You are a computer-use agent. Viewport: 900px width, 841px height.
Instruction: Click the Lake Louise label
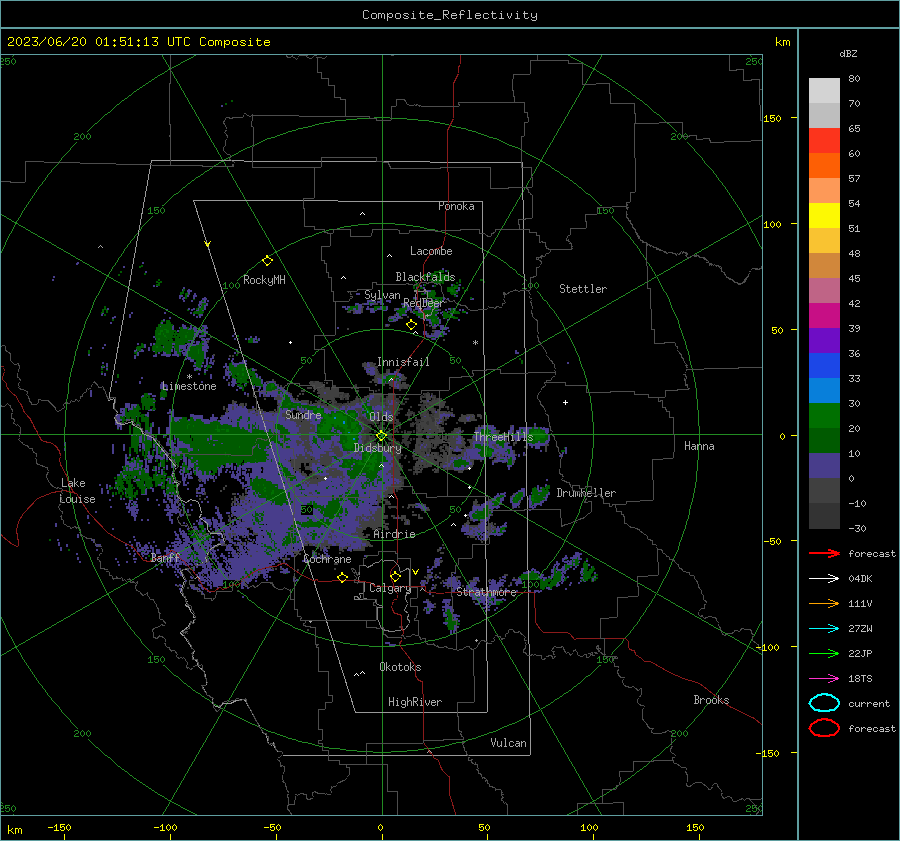click(77, 491)
